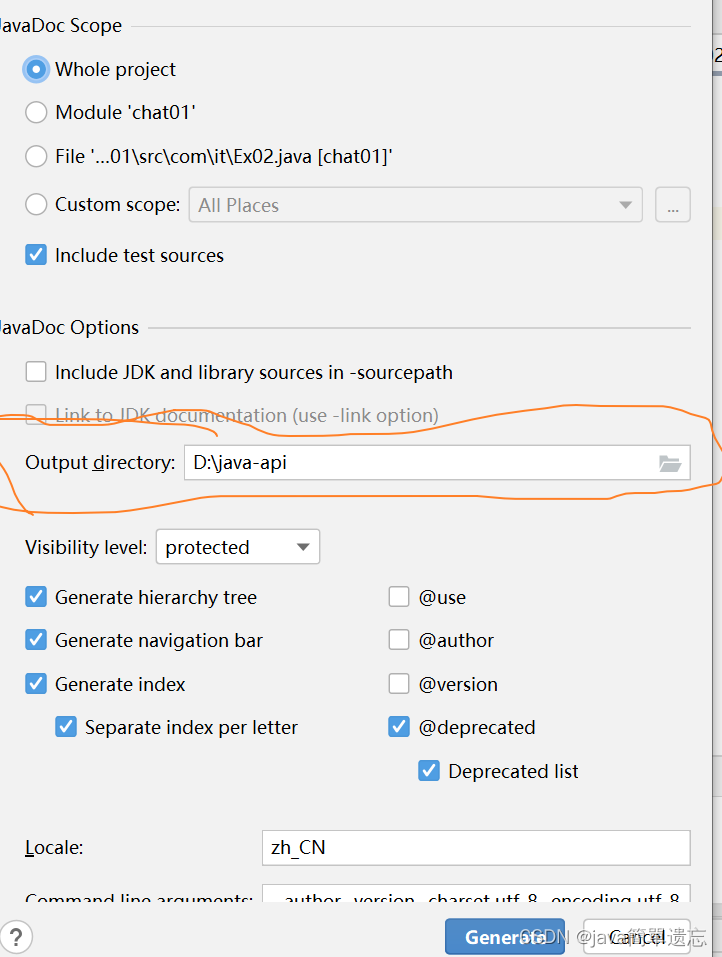Choose the Module 'chat01' scope option
This screenshot has width=722, height=957.
[36, 112]
